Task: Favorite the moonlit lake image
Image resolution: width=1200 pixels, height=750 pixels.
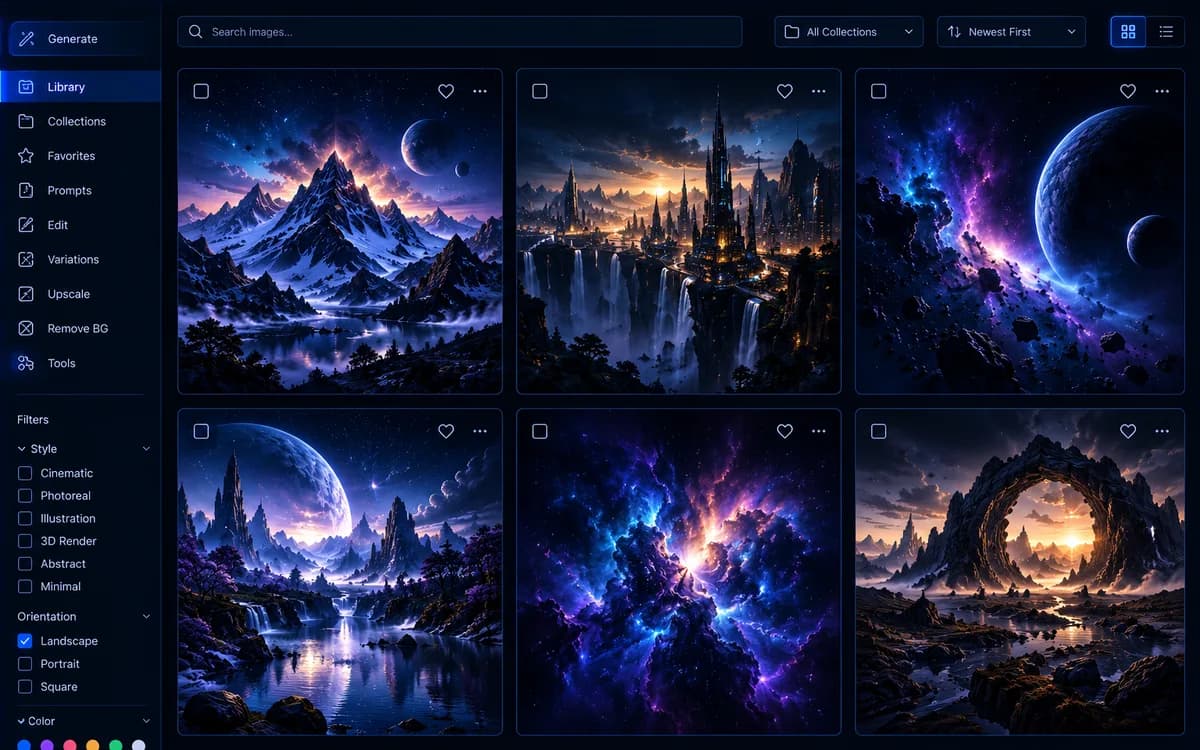Action: (446, 431)
